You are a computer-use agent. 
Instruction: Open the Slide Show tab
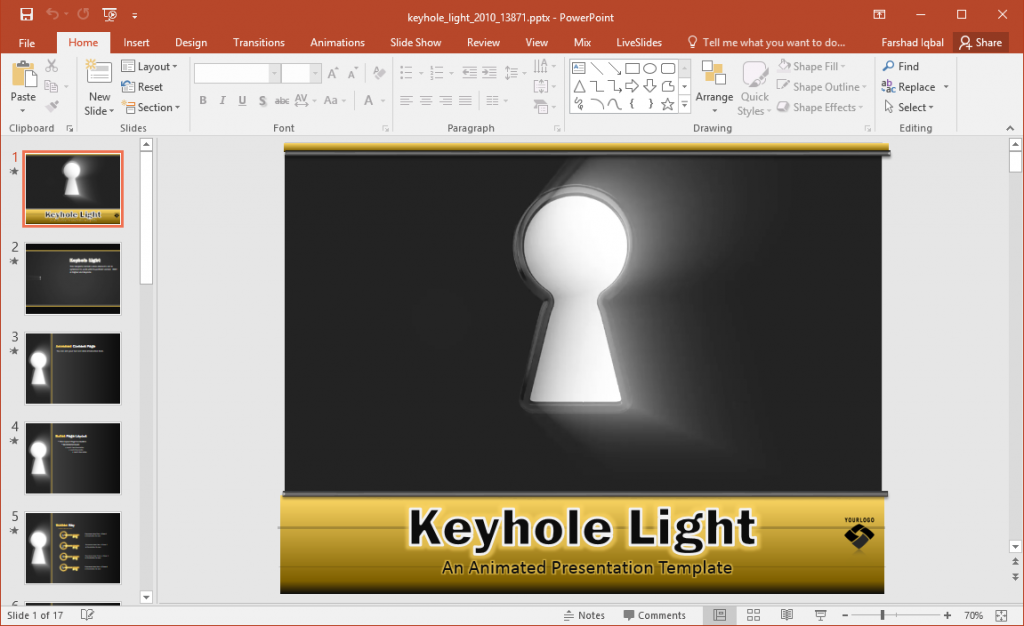point(415,42)
